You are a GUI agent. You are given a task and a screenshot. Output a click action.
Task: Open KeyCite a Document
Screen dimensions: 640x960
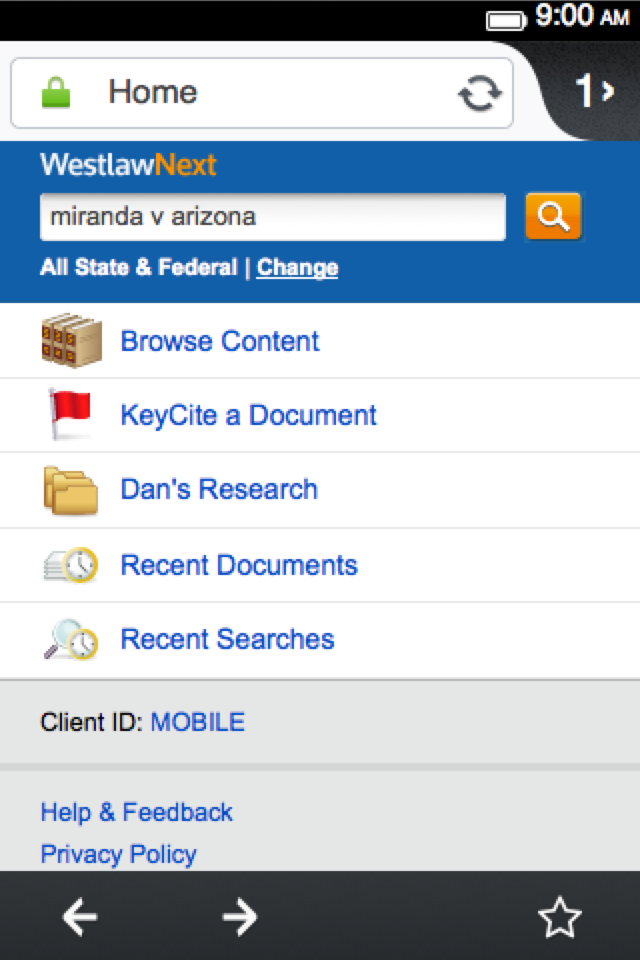(x=248, y=415)
